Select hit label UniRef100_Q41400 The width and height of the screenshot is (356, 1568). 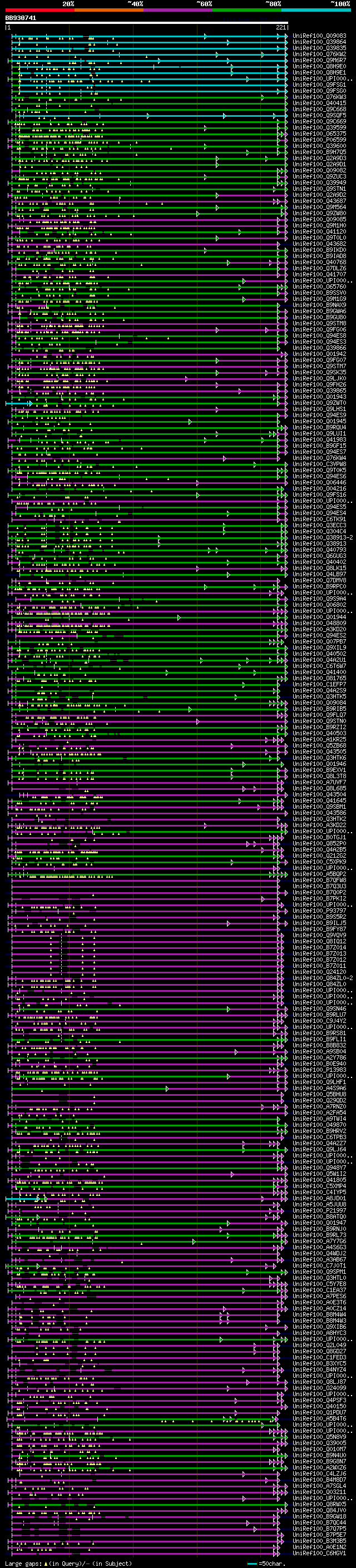(x=319, y=672)
